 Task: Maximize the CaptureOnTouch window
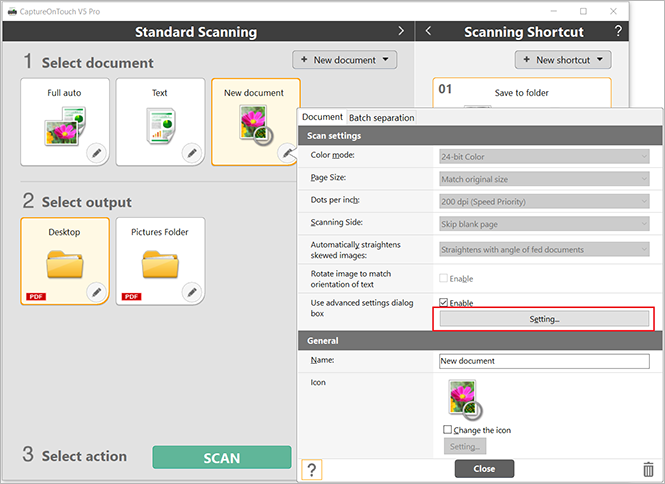pos(584,11)
